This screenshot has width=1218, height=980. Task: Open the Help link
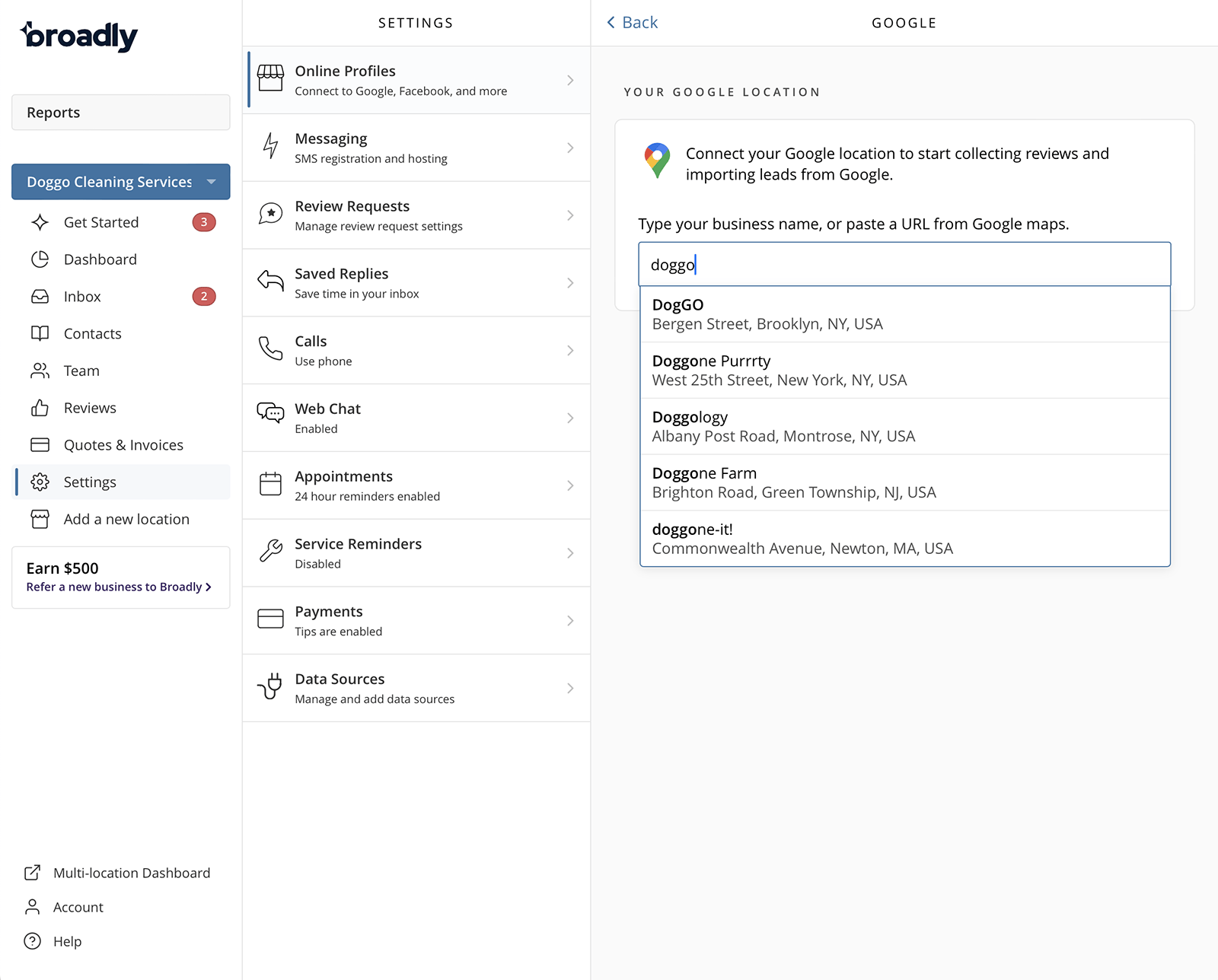click(x=53, y=941)
